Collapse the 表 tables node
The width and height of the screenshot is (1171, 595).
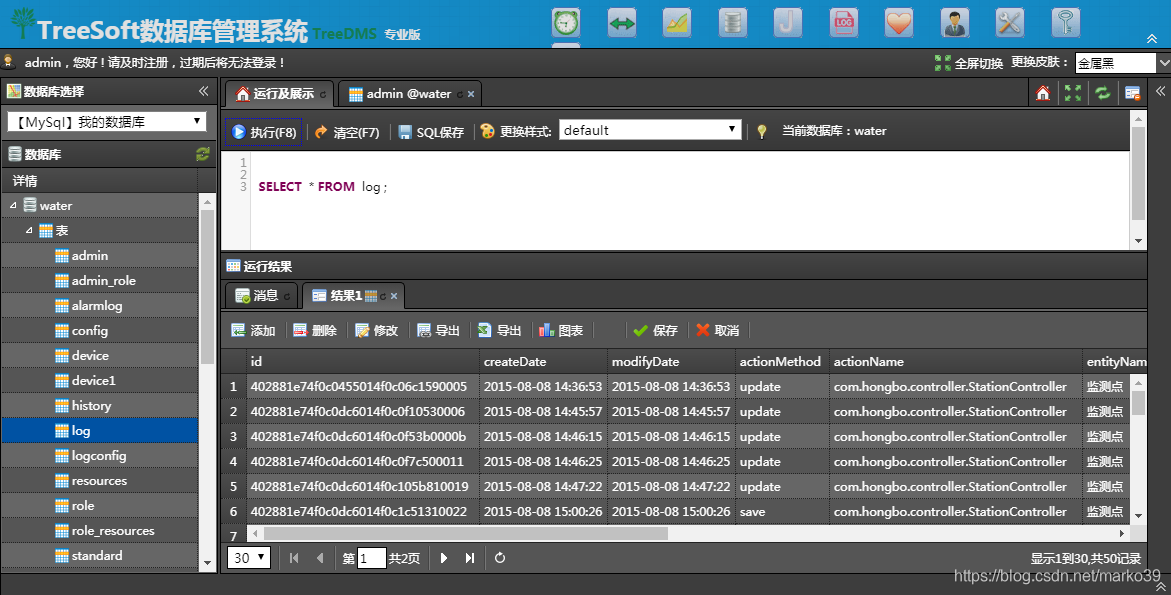(x=29, y=230)
